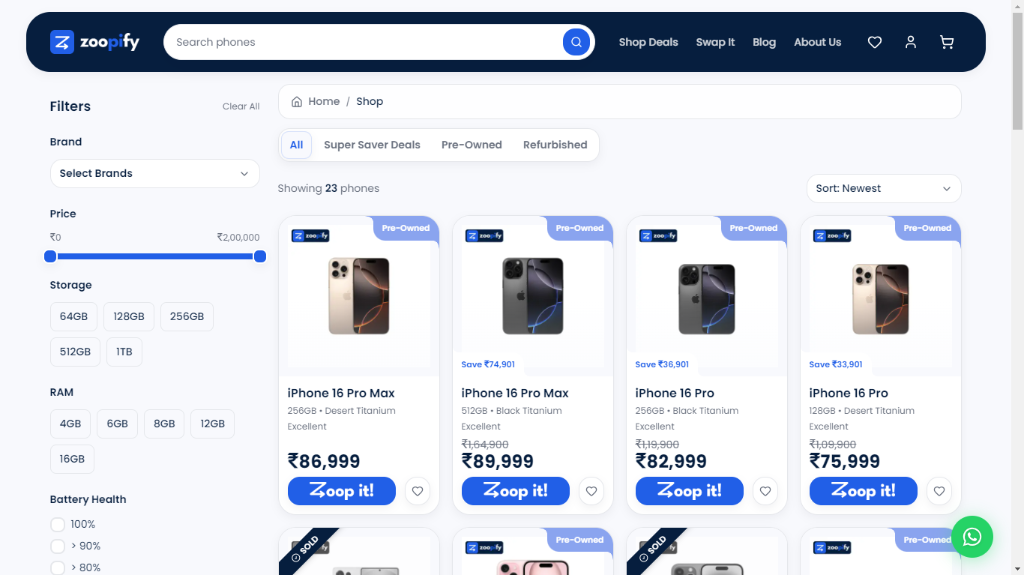Click the Zoopify logo
1024x575 pixels.
95,42
